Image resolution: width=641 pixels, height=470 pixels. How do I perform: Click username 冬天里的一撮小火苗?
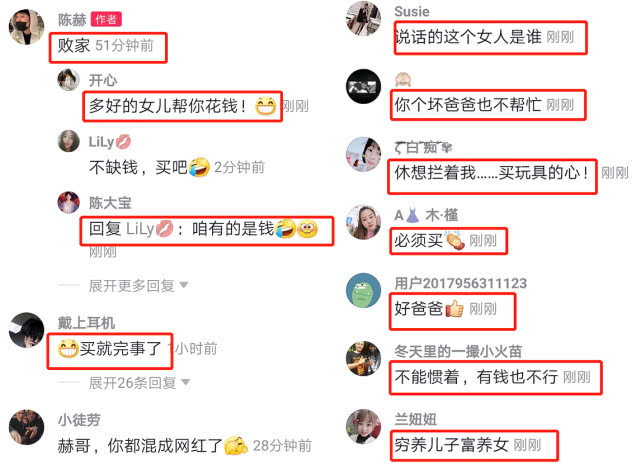458,351
